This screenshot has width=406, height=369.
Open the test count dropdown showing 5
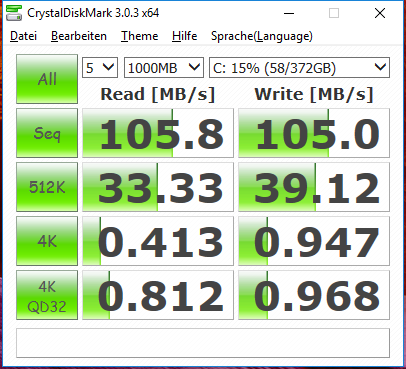(x=100, y=68)
